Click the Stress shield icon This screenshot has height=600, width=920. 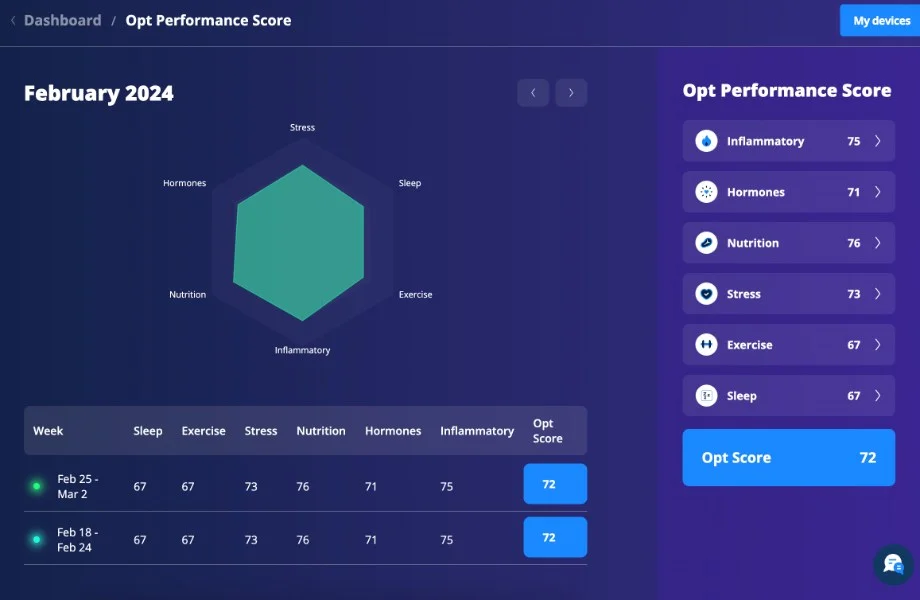coord(705,293)
